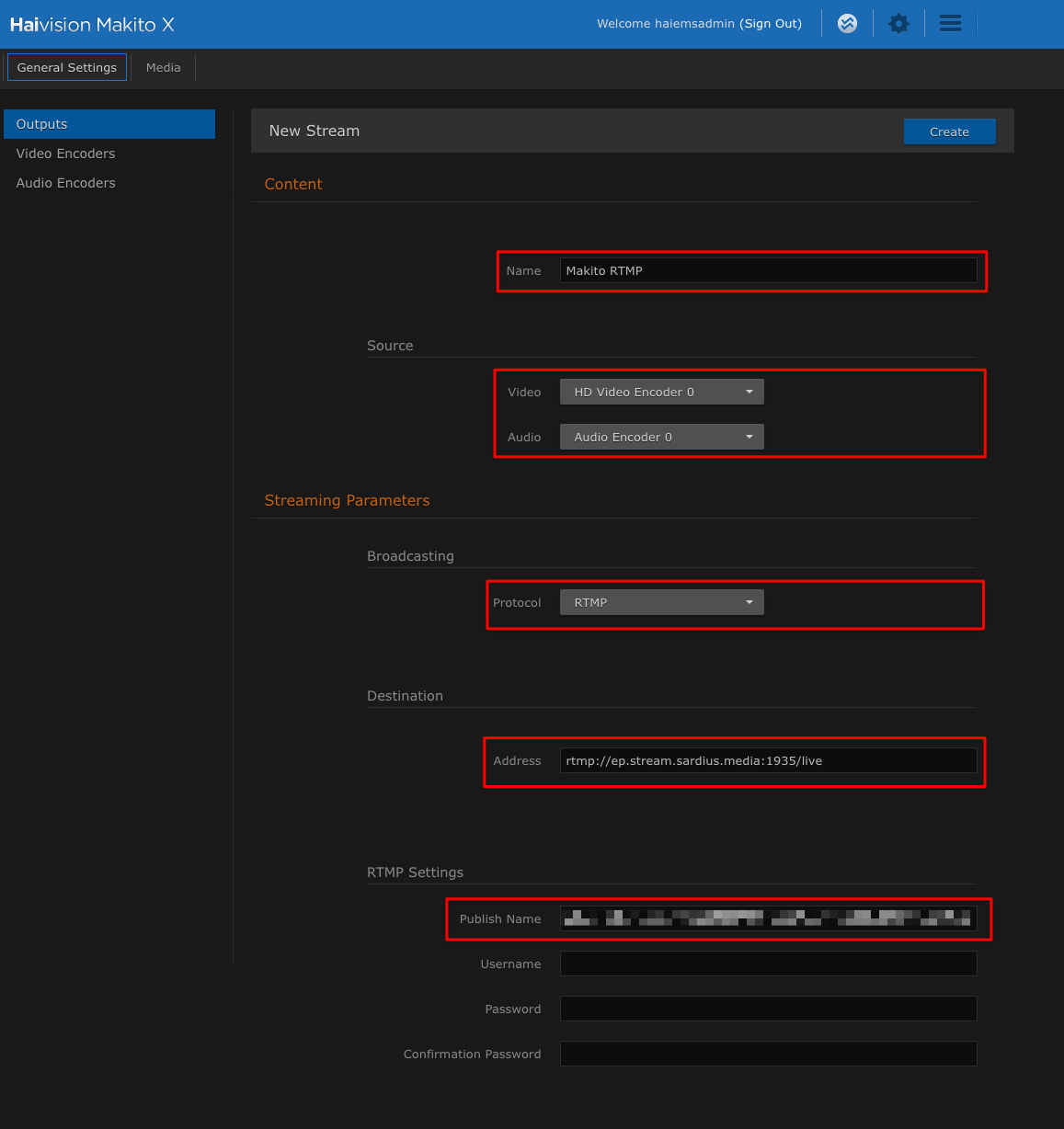
Task: Click the Confirmation Password field
Action: pos(768,1054)
